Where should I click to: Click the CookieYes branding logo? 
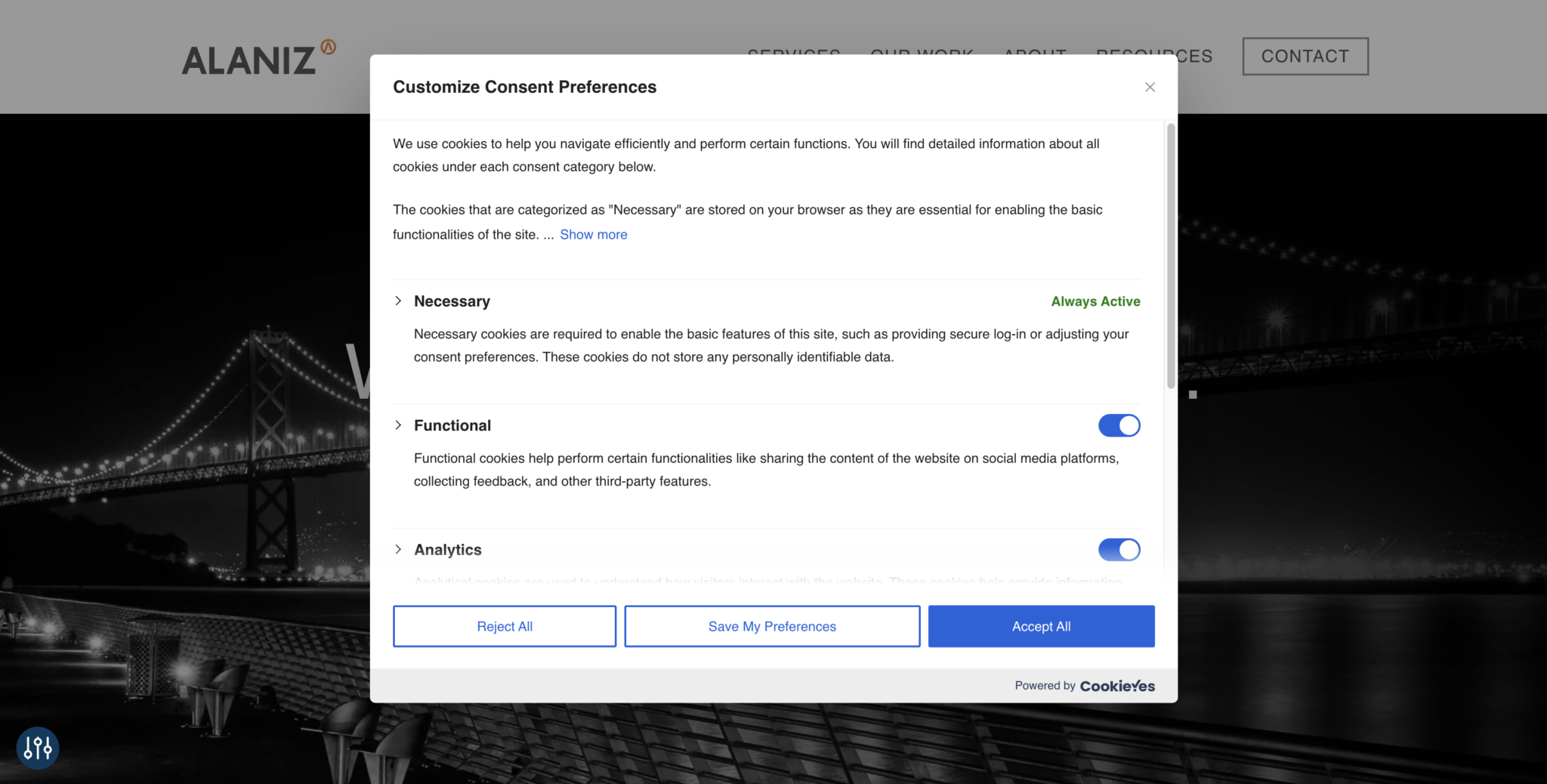[x=1116, y=686]
